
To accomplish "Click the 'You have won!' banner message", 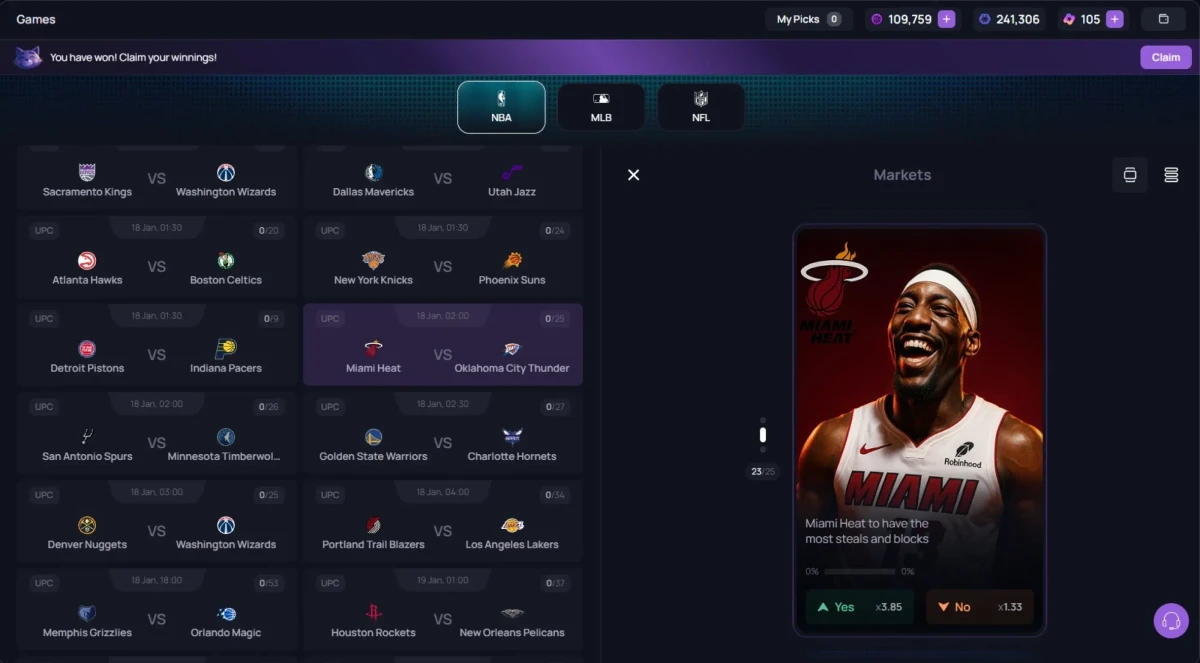I will (133, 57).
